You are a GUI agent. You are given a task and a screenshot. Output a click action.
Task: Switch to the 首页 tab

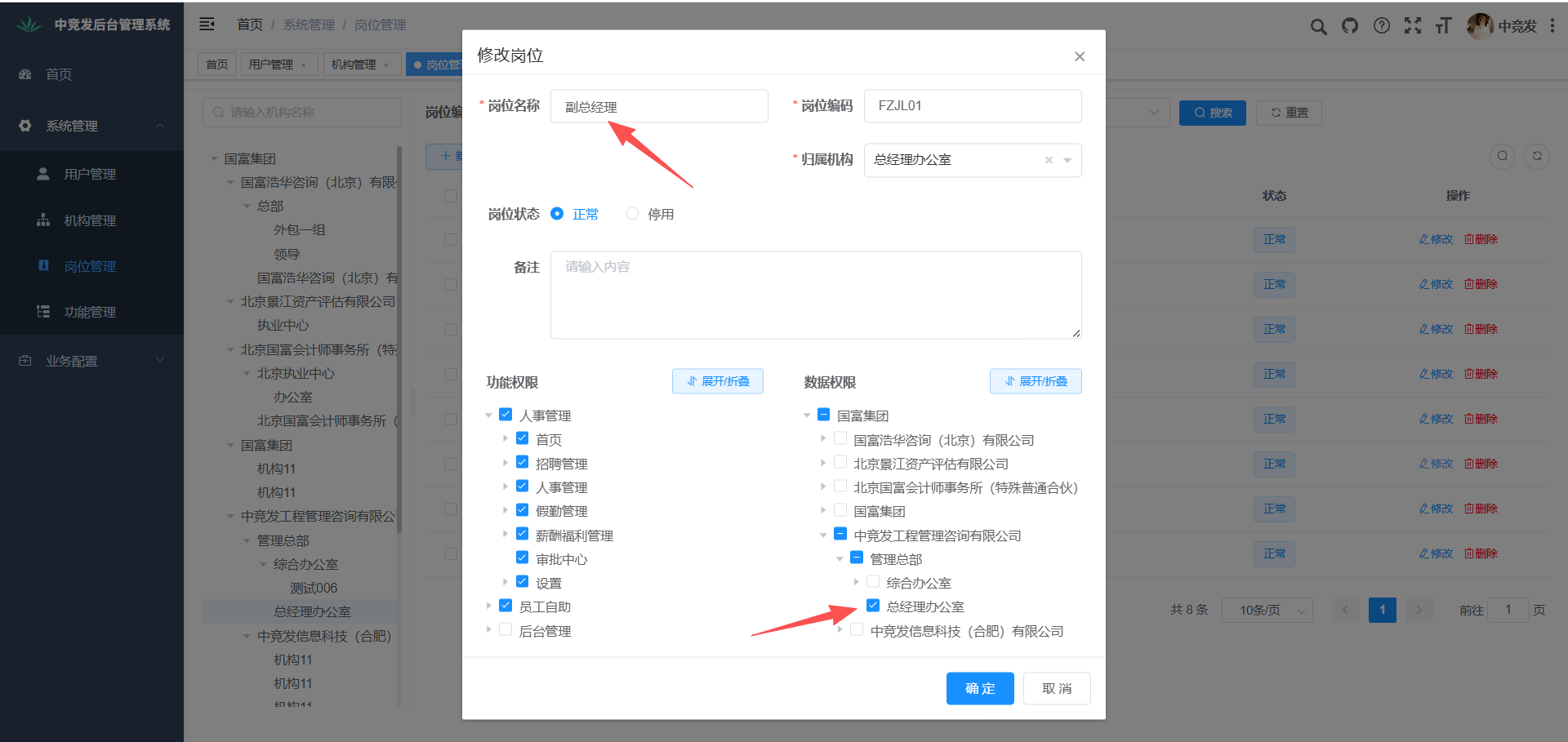pyautogui.click(x=217, y=64)
